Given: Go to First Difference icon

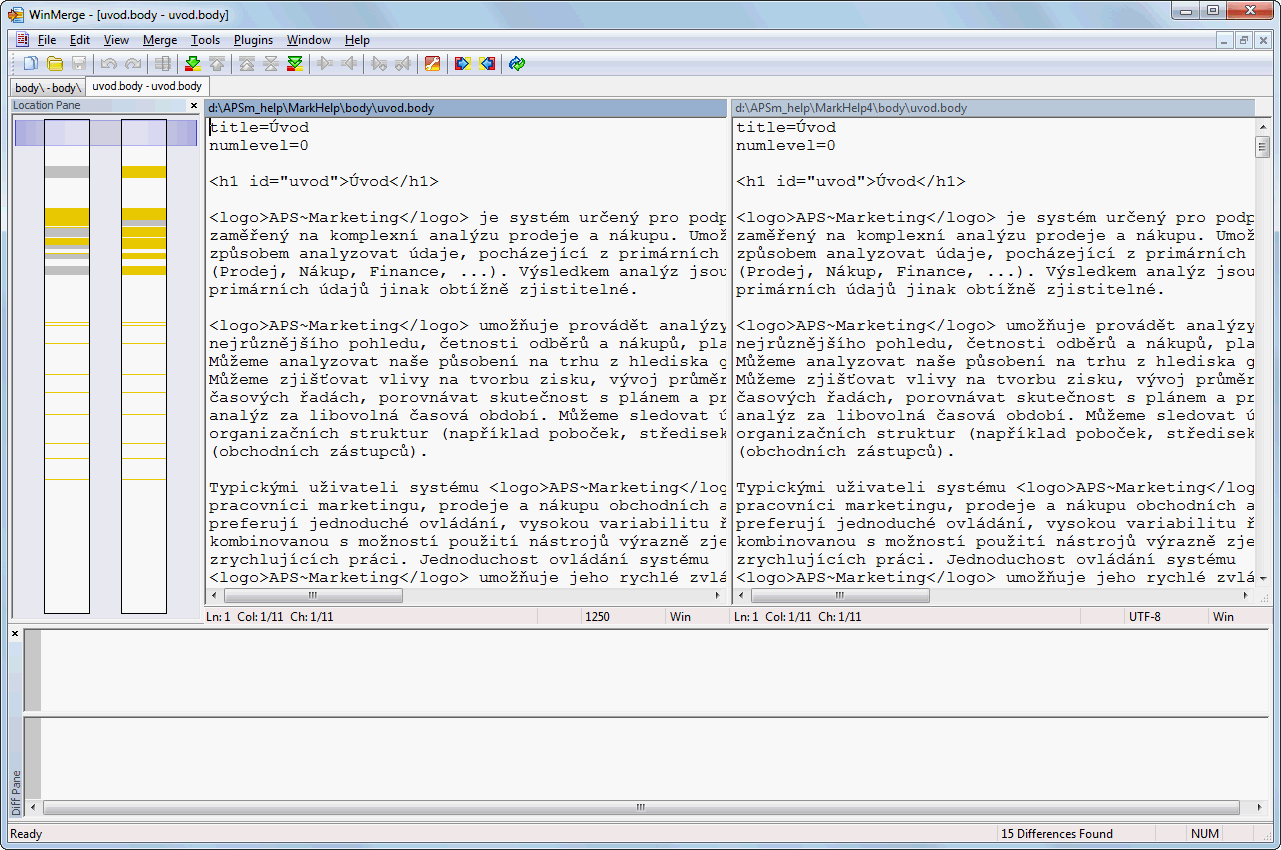Looking at the screenshot, I should [x=247, y=64].
